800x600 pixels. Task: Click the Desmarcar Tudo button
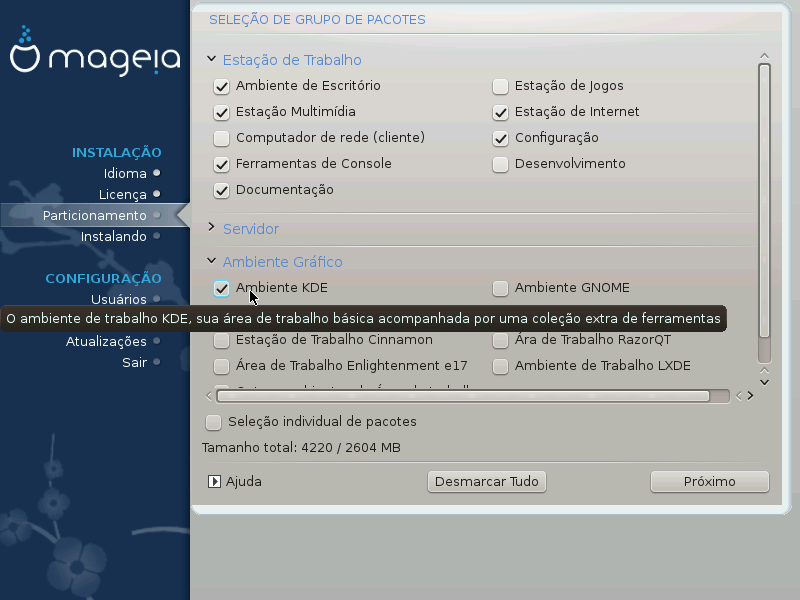tap(487, 482)
